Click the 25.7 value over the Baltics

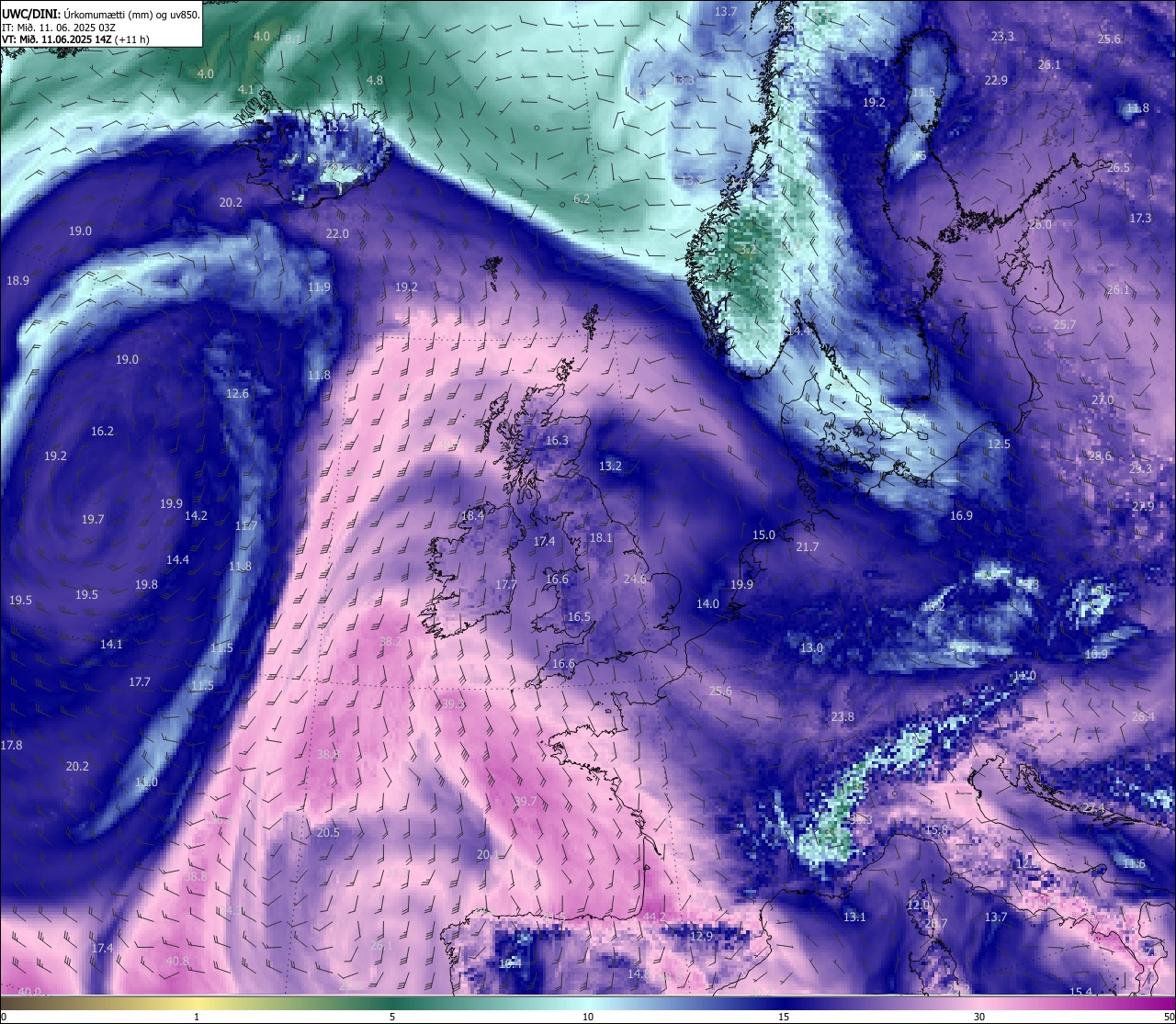[x=1064, y=325]
